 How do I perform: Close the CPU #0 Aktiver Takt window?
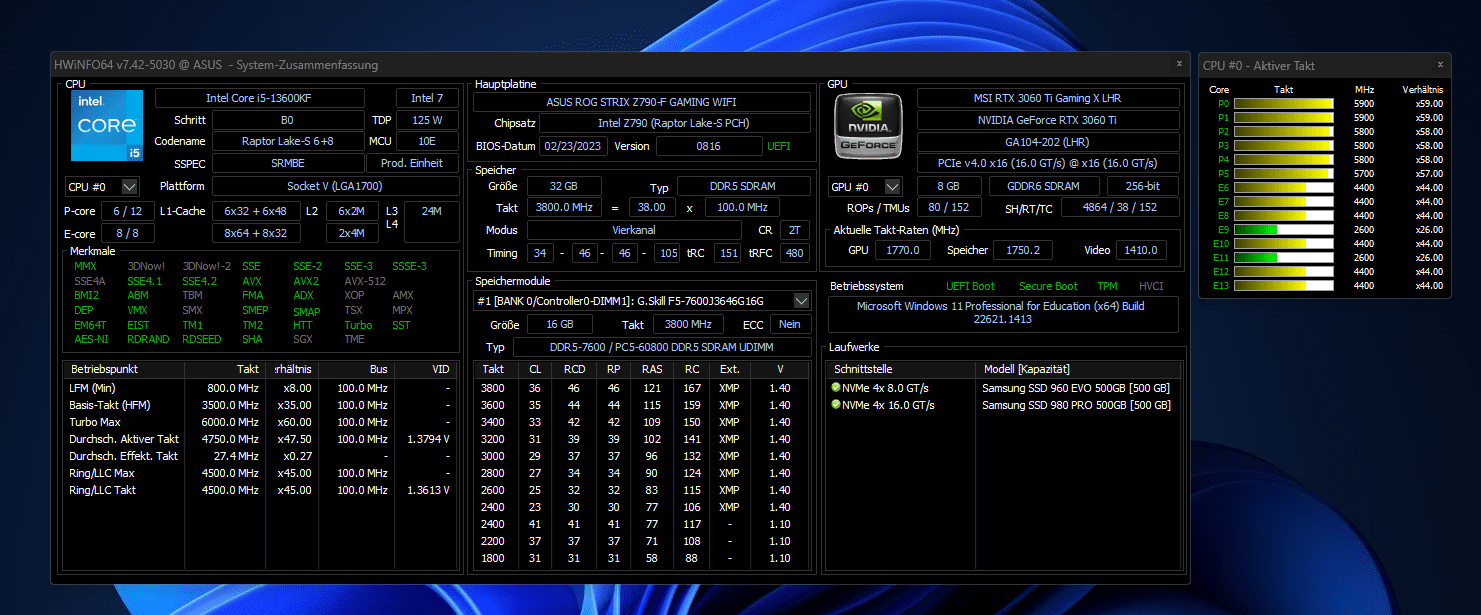[x=1440, y=63]
